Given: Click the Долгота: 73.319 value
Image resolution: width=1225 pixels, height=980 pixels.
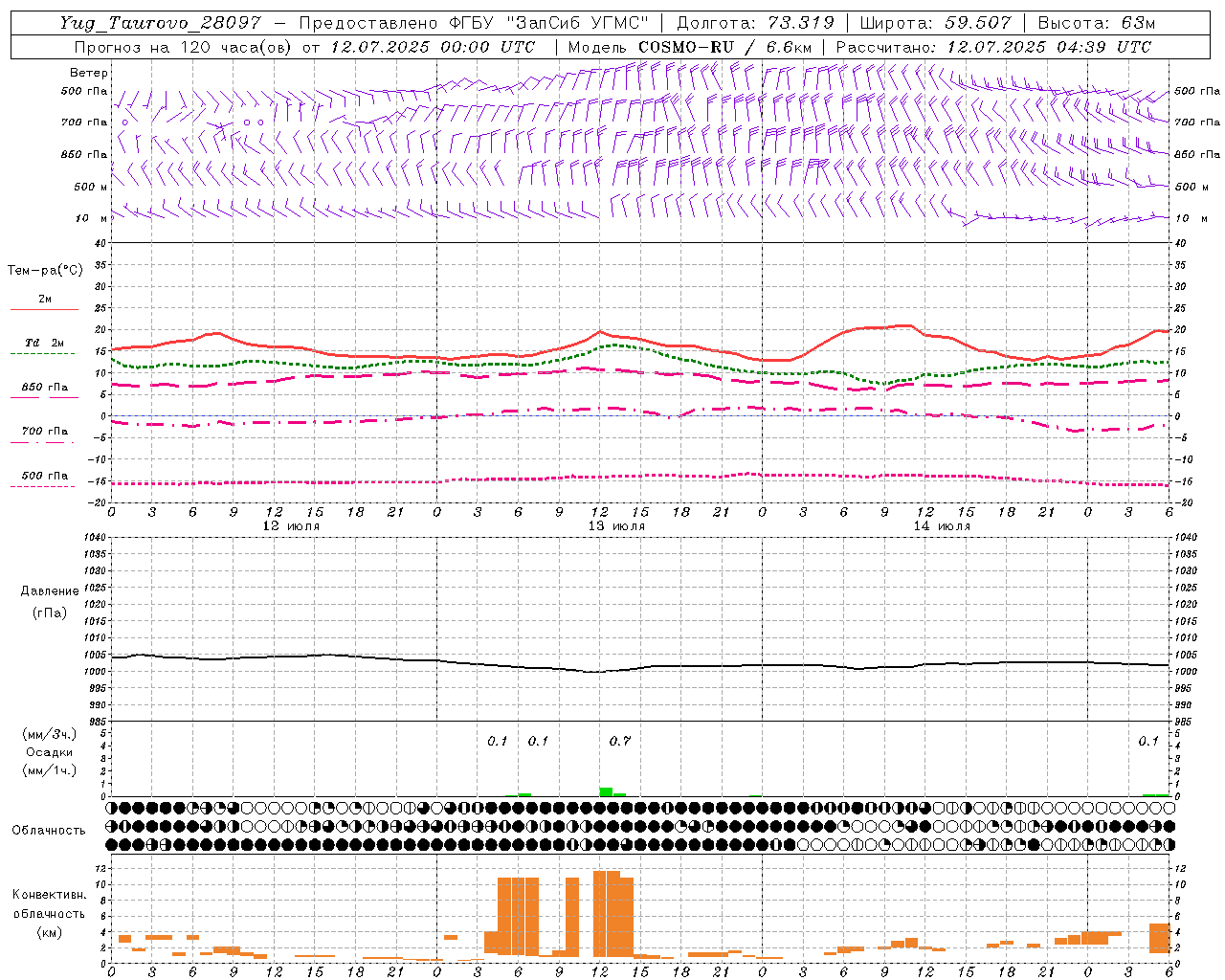Looking at the screenshot, I should click(x=755, y=23).
